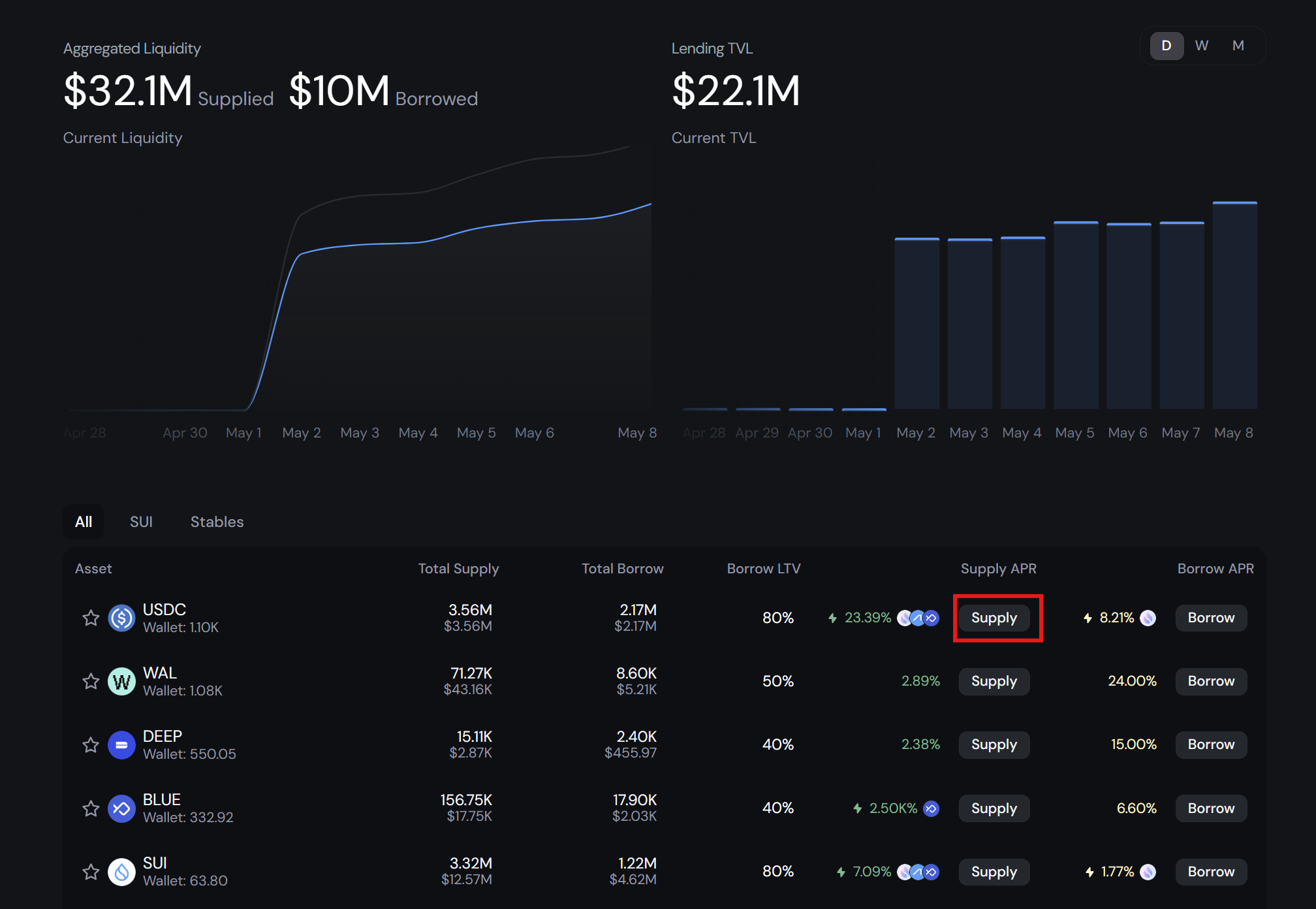Star the SUI asset row

click(x=91, y=872)
